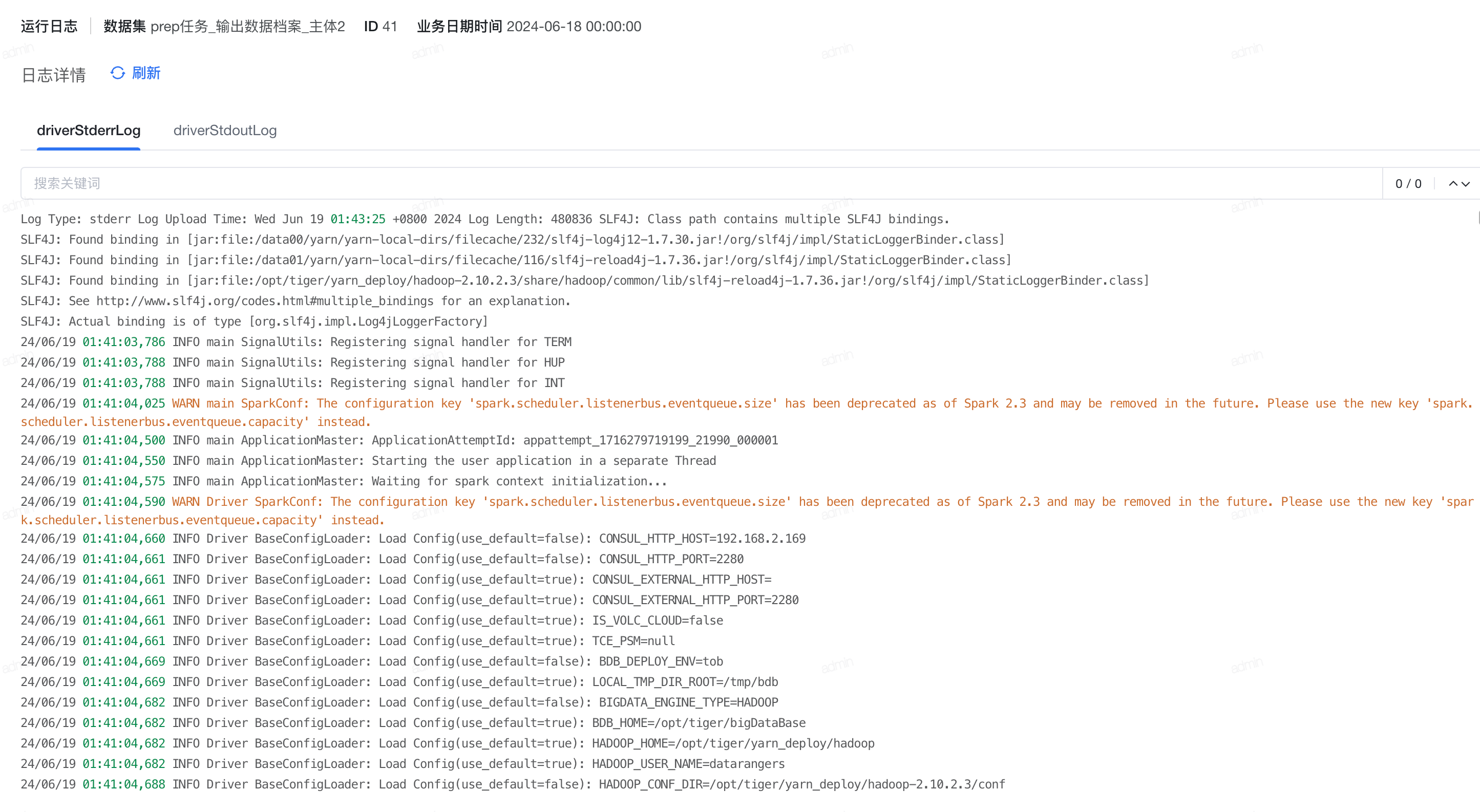The height and width of the screenshot is (812, 1480).
Task: Click the slf4j-log4j12-1.7.30.jar binding line
Action: pos(513,240)
